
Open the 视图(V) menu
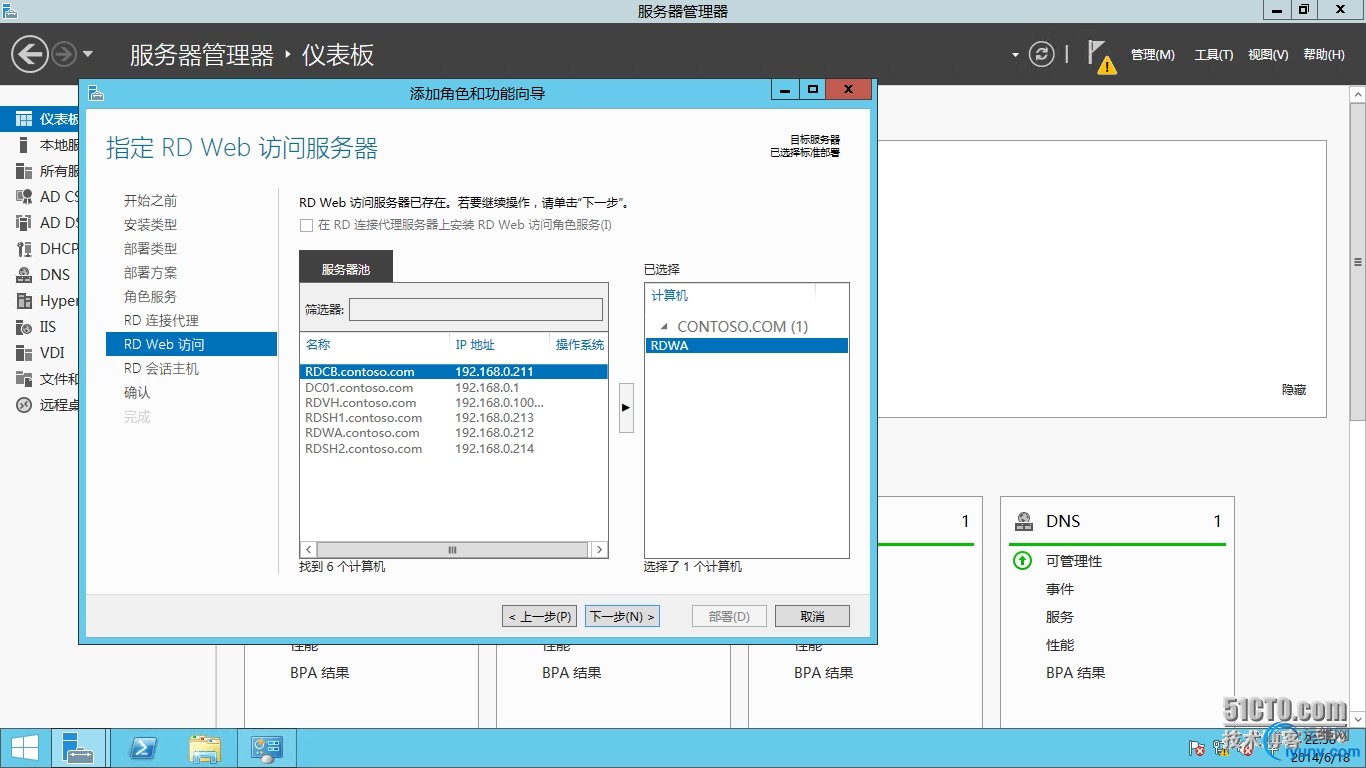pyautogui.click(x=1268, y=55)
